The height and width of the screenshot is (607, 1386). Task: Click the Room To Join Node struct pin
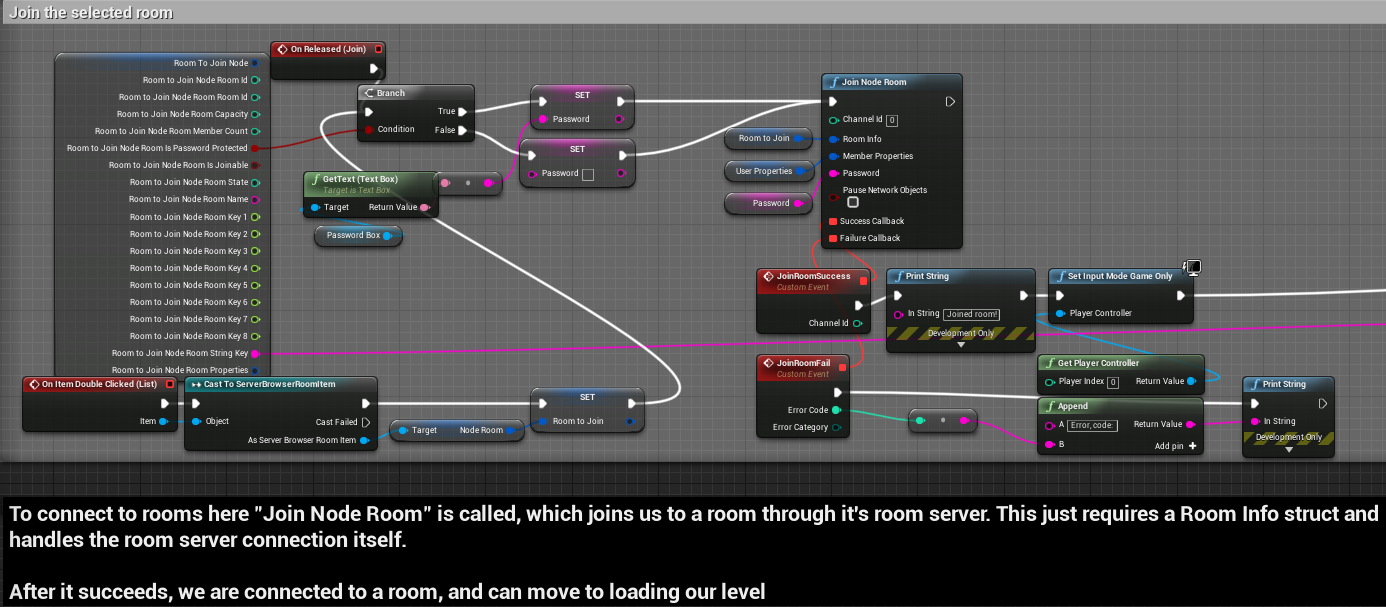[x=255, y=63]
